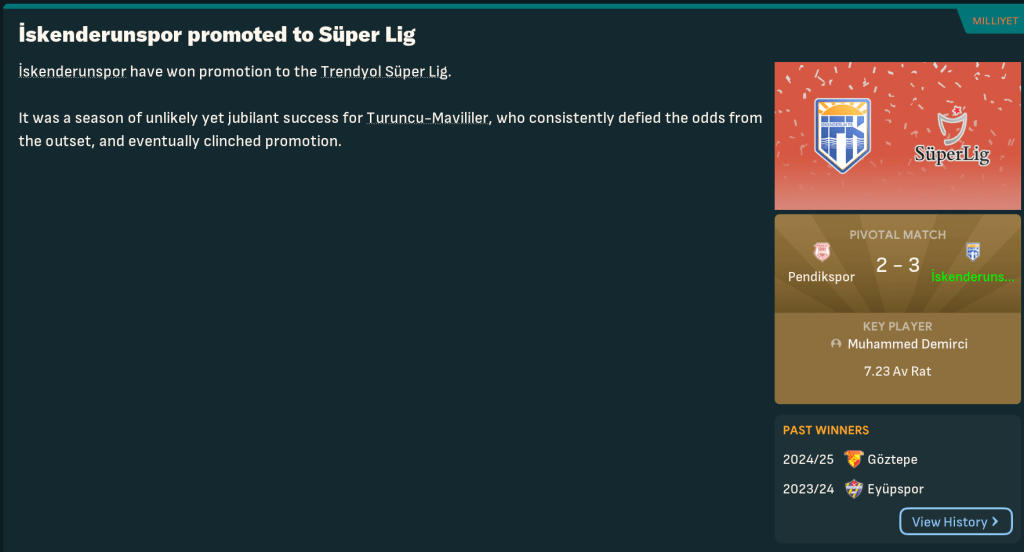Open Muhammed Demirci's player profile name
The width and height of the screenshot is (1024, 552).
(x=907, y=344)
